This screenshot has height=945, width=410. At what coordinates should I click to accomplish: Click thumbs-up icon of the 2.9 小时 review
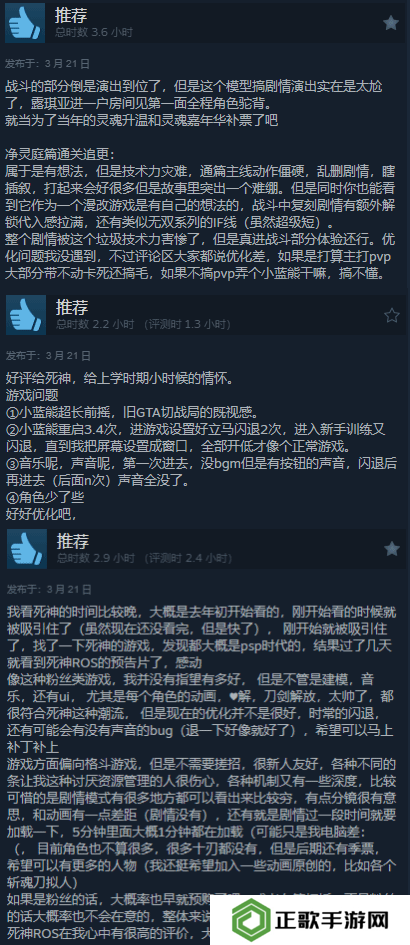pos(27,548)
